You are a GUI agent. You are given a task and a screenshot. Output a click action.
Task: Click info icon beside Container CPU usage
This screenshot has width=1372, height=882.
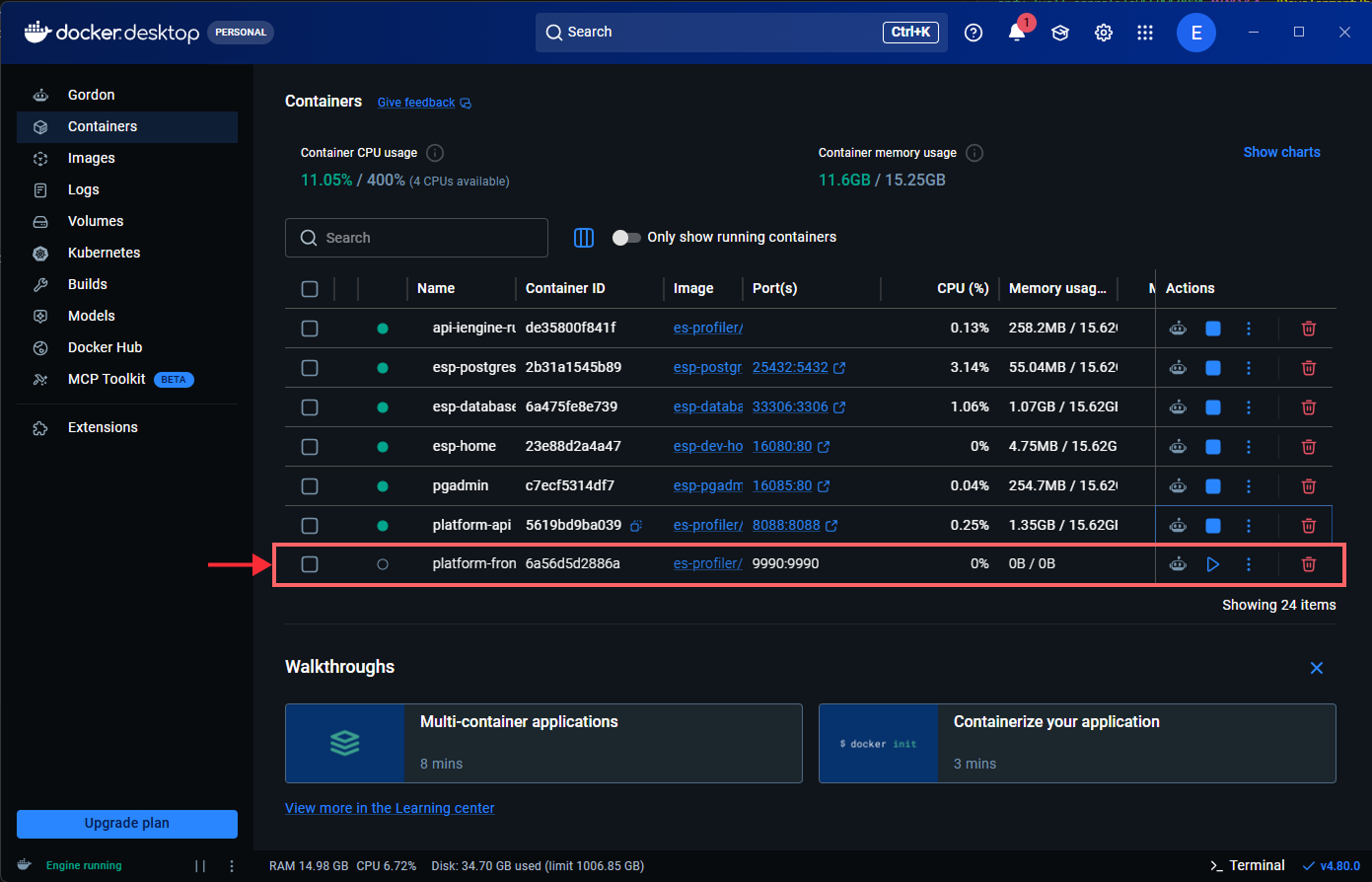coord(435,153)
